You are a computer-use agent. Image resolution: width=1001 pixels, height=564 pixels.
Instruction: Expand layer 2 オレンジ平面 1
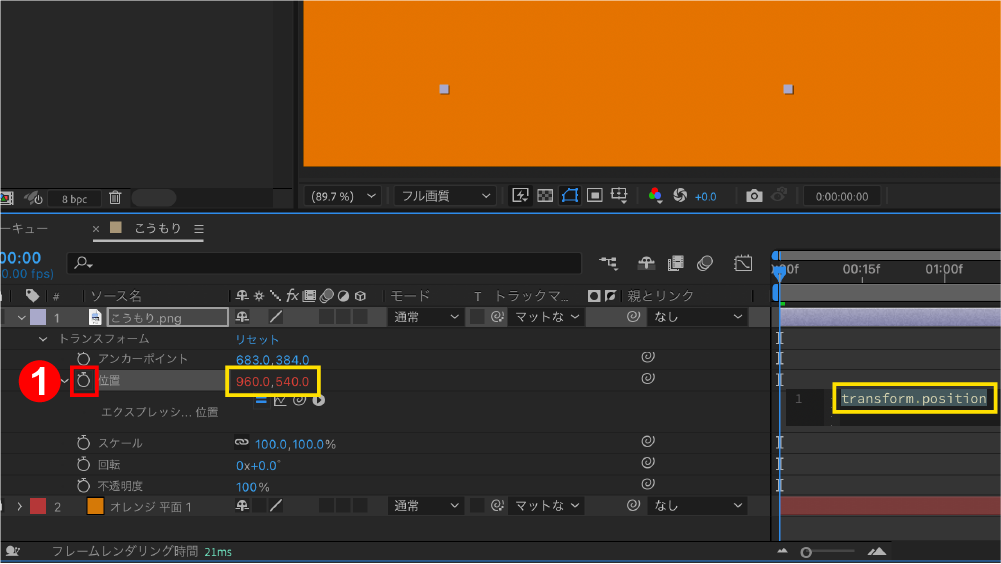coord(20,507)
